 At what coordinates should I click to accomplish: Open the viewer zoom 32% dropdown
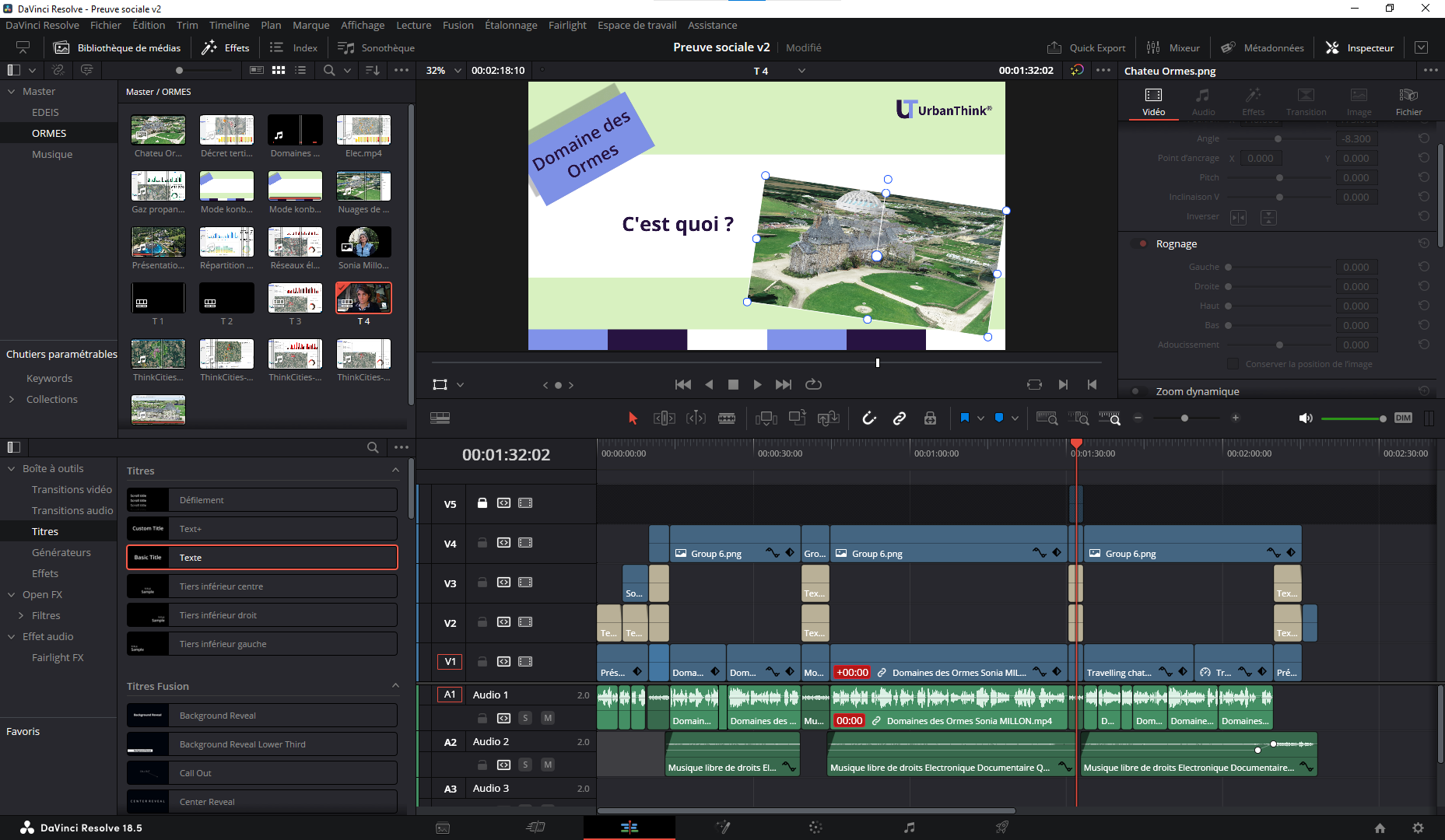[444, 70]
